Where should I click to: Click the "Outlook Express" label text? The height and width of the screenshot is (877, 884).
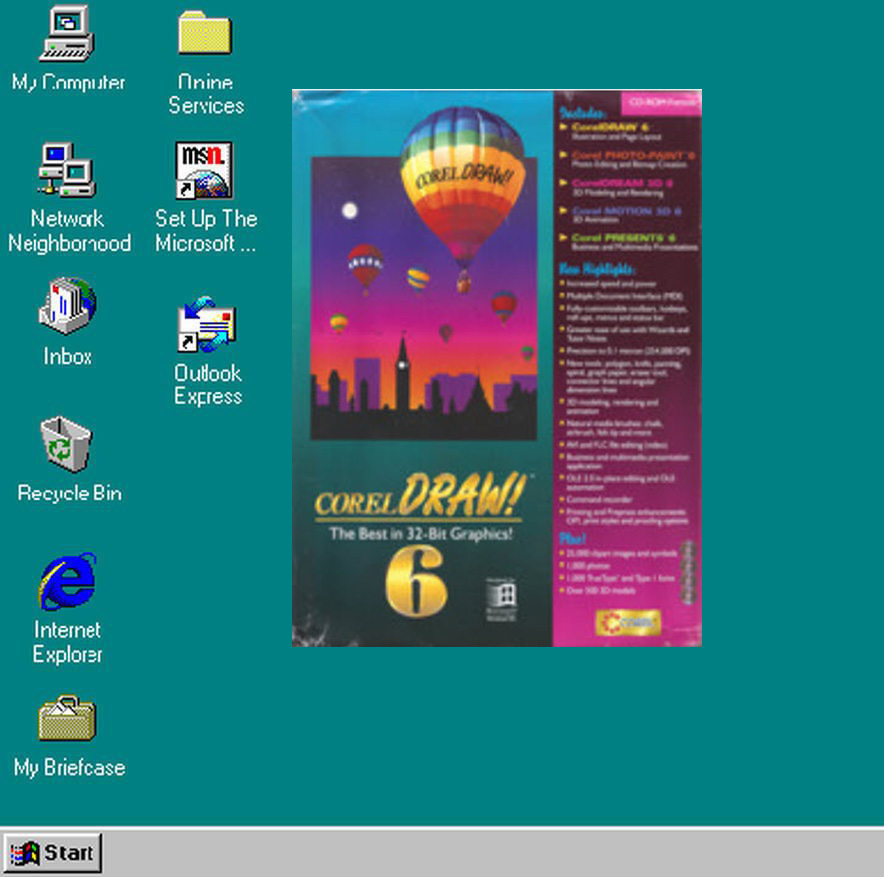(208, 384)
